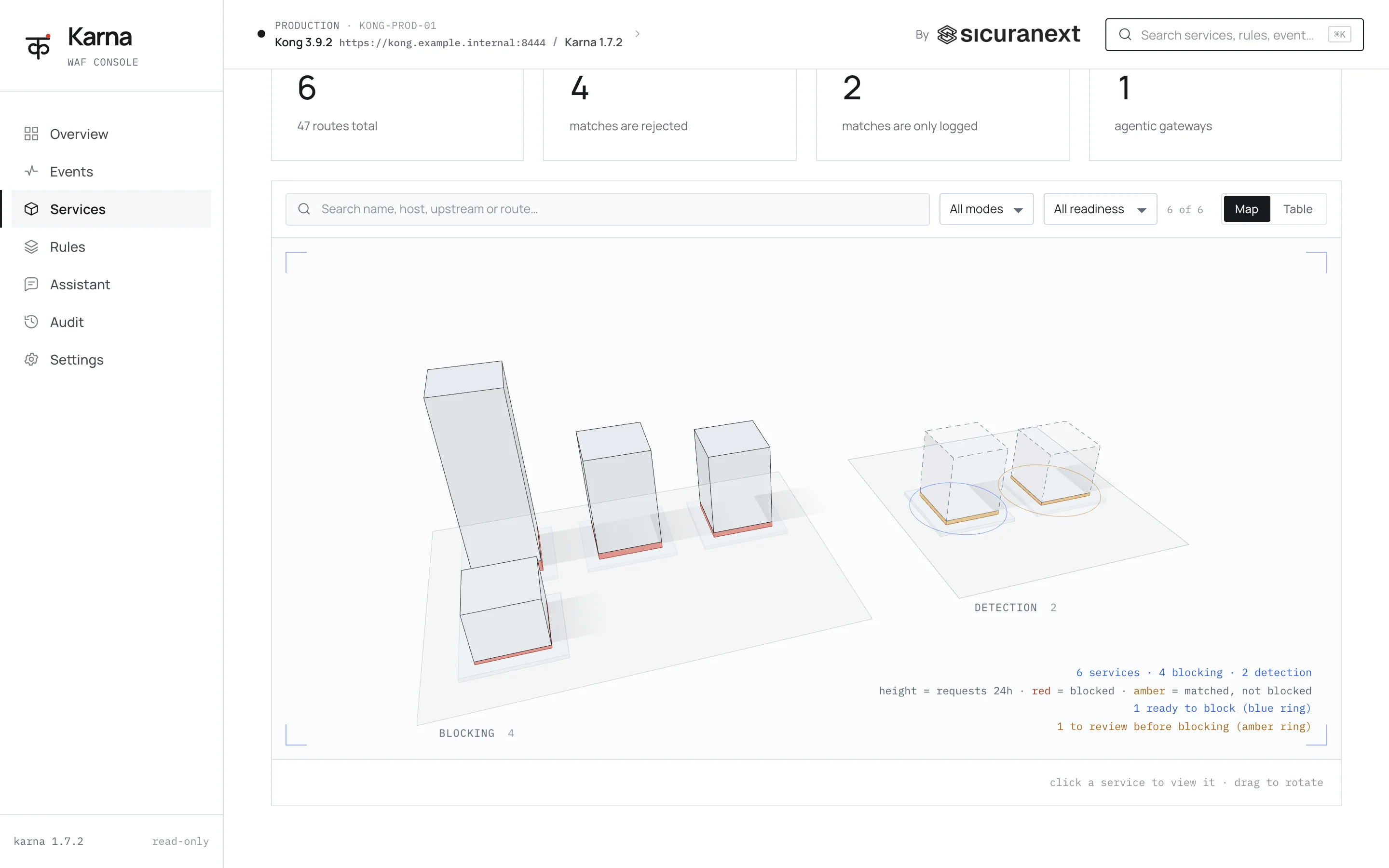The height and width of the screenshot is (868, 1389).
Task: Click the Settings gear icon
Action: [x=31, y=359]
